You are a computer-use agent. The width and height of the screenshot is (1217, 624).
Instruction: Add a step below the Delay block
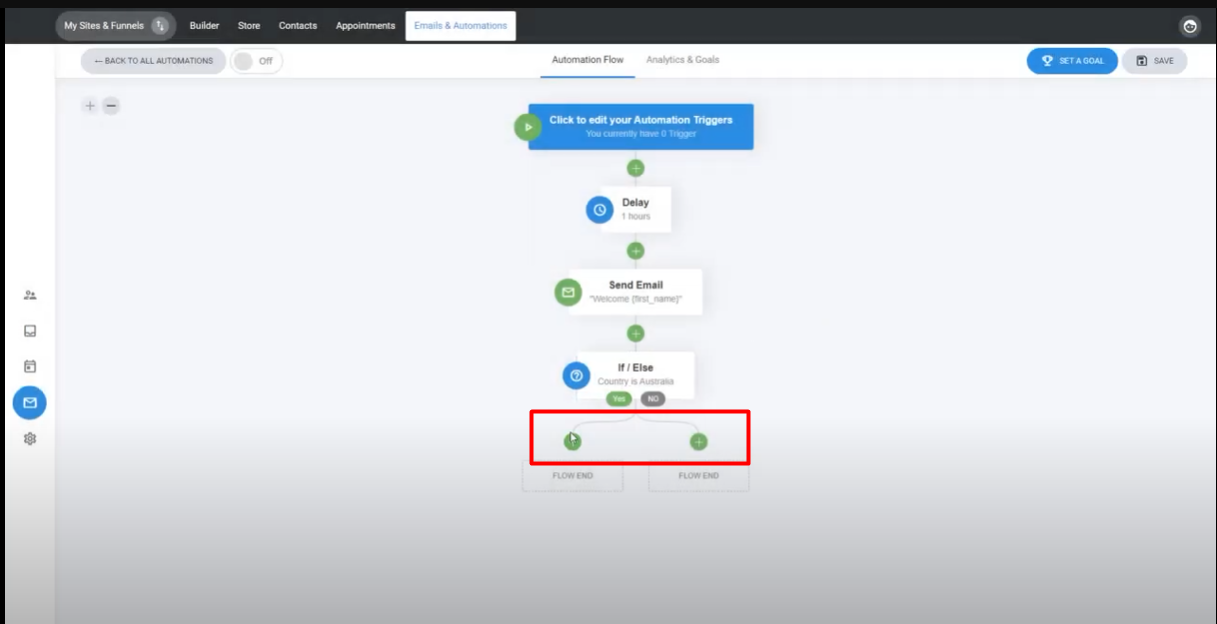tap(635, 250)
